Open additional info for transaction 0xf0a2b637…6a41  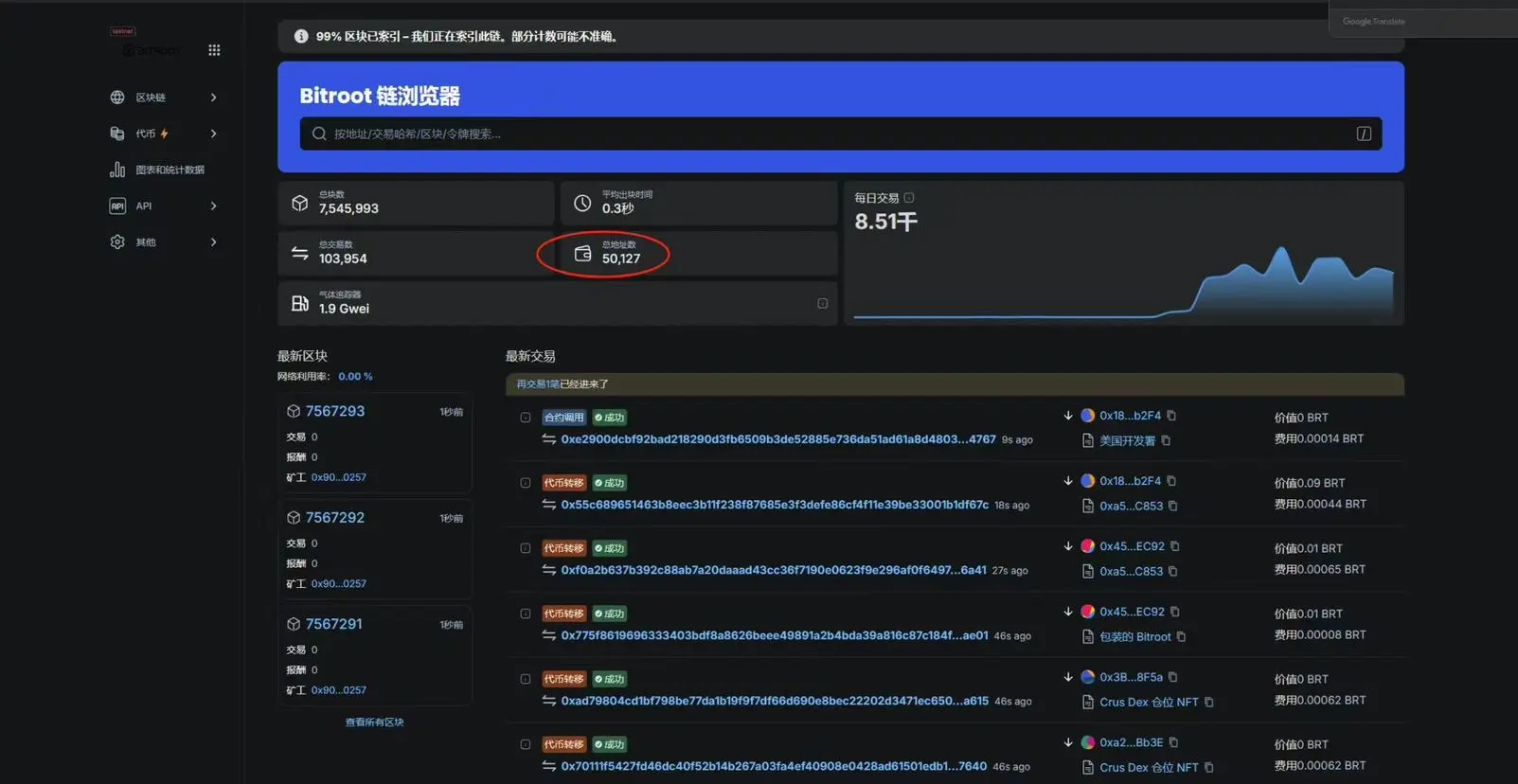pos(526,548)
